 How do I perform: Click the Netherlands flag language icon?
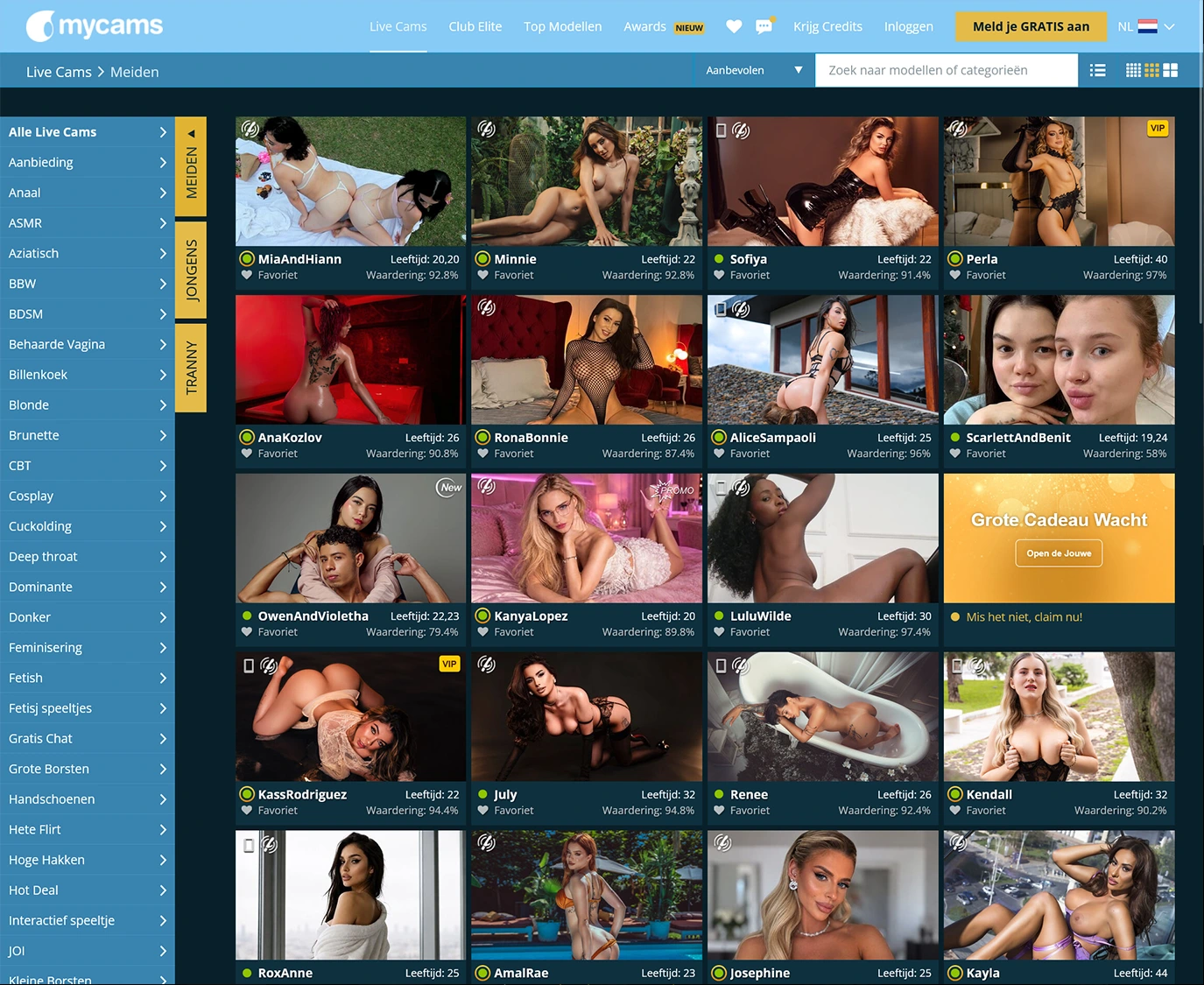click(x=1147, y=26)
